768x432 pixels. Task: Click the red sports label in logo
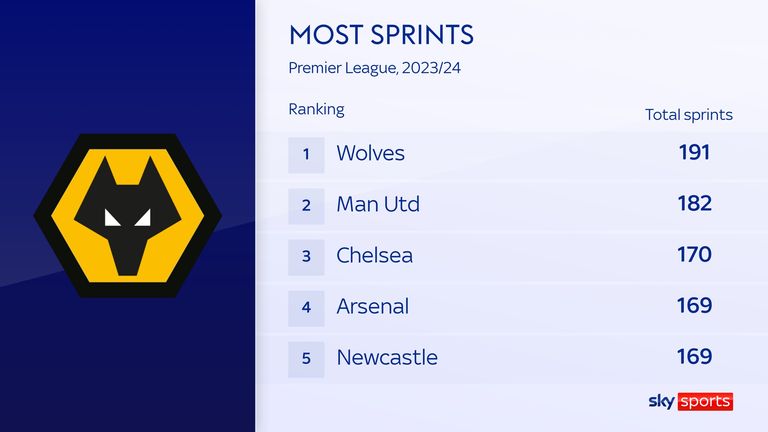click(x=705, y=402)
